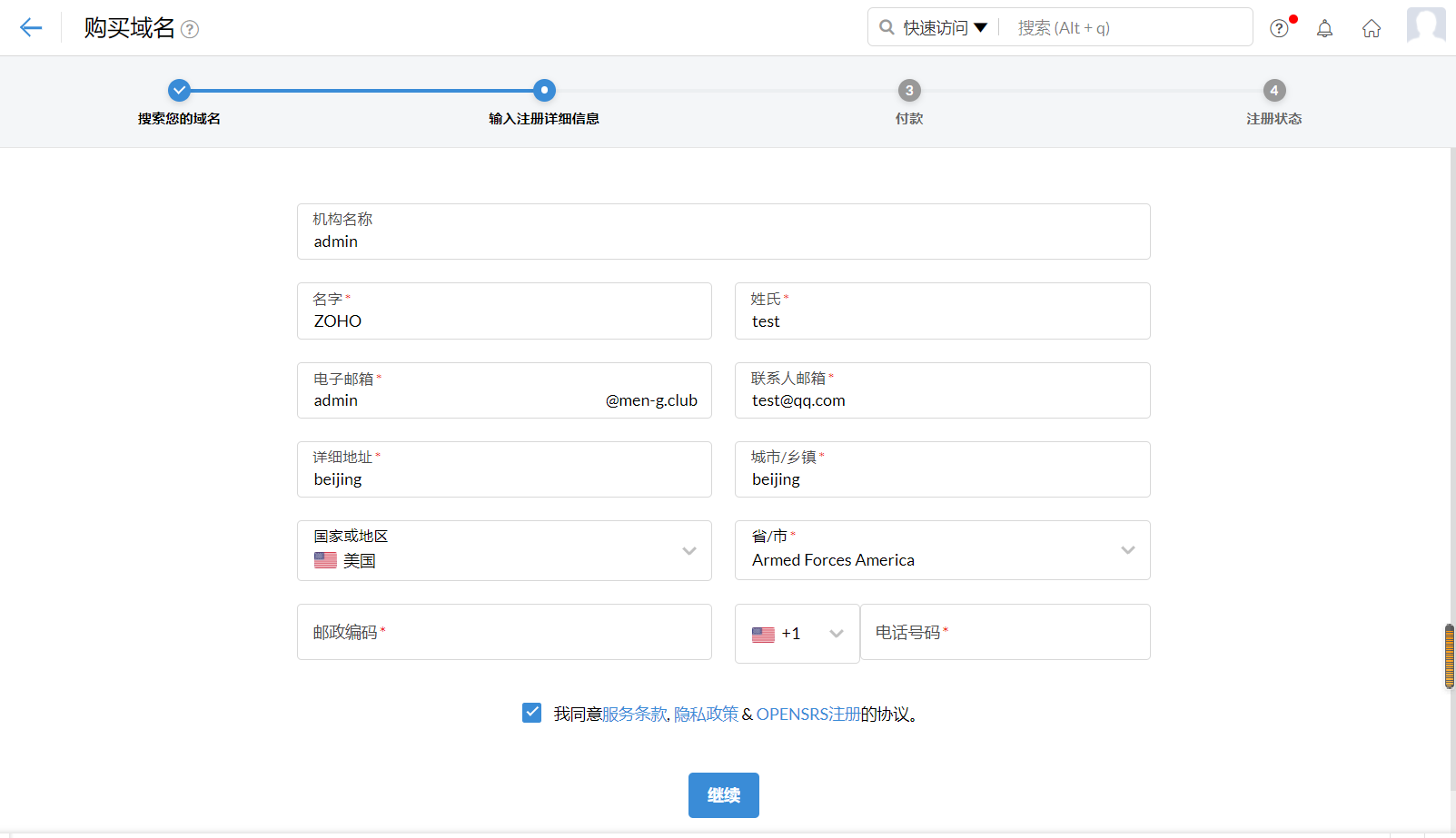Open the notifications bell
The height and width of the screenshot is (838, 1456).
click(x=1324, y=28)
